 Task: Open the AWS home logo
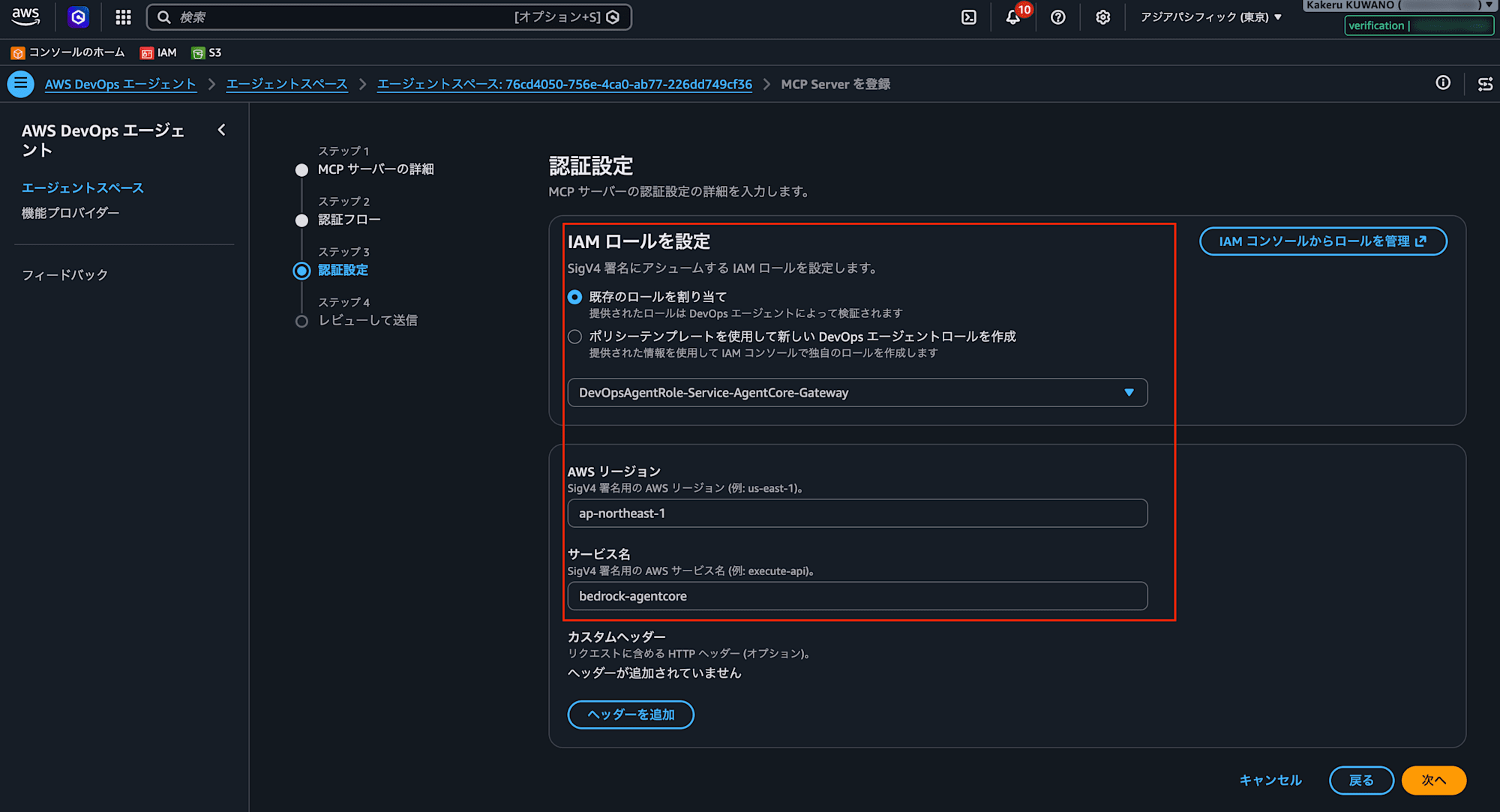click(x=25, y=16)
